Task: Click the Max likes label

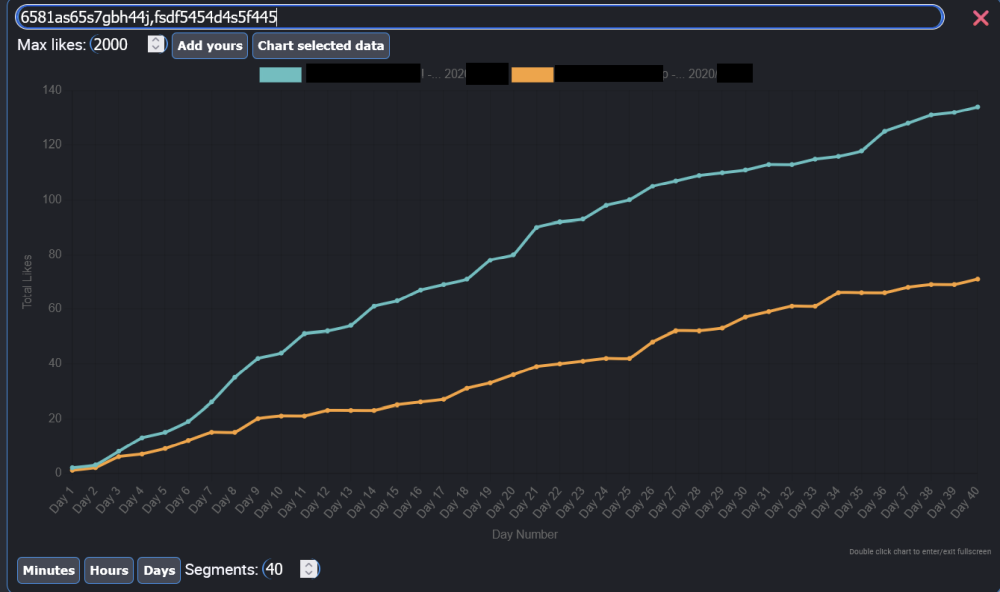Action: click(51, 45)
